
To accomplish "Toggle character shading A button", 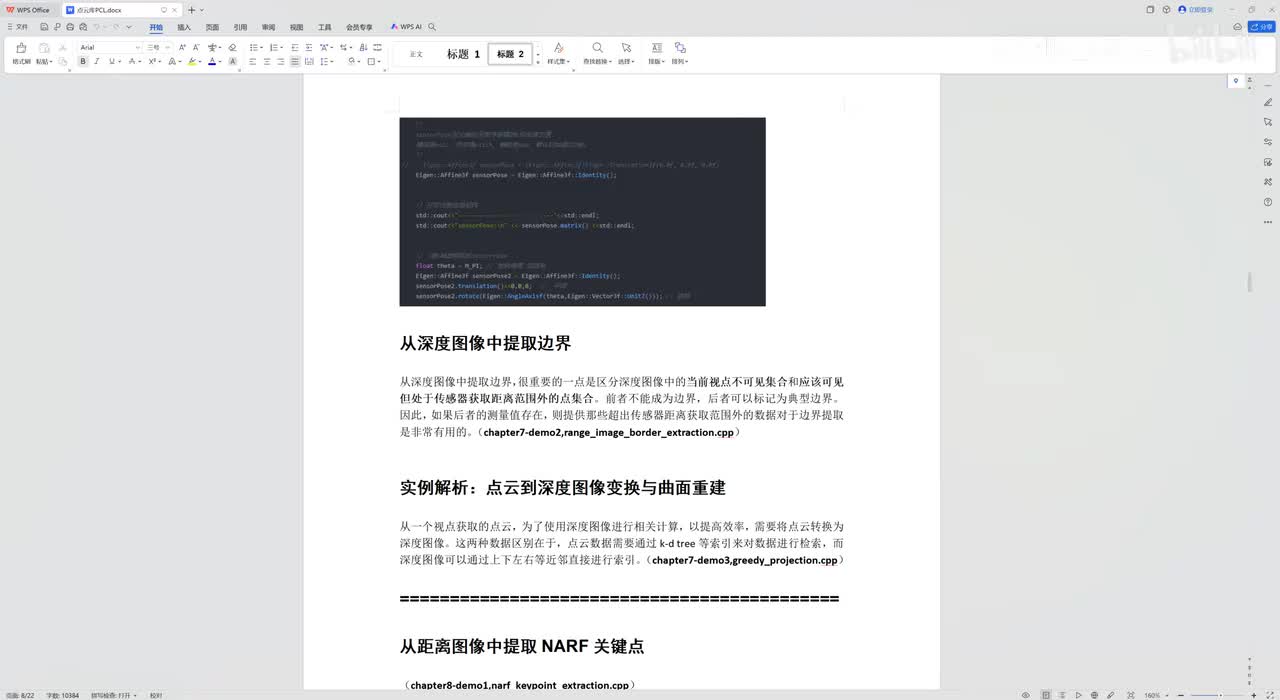I will tap(233, 62).
